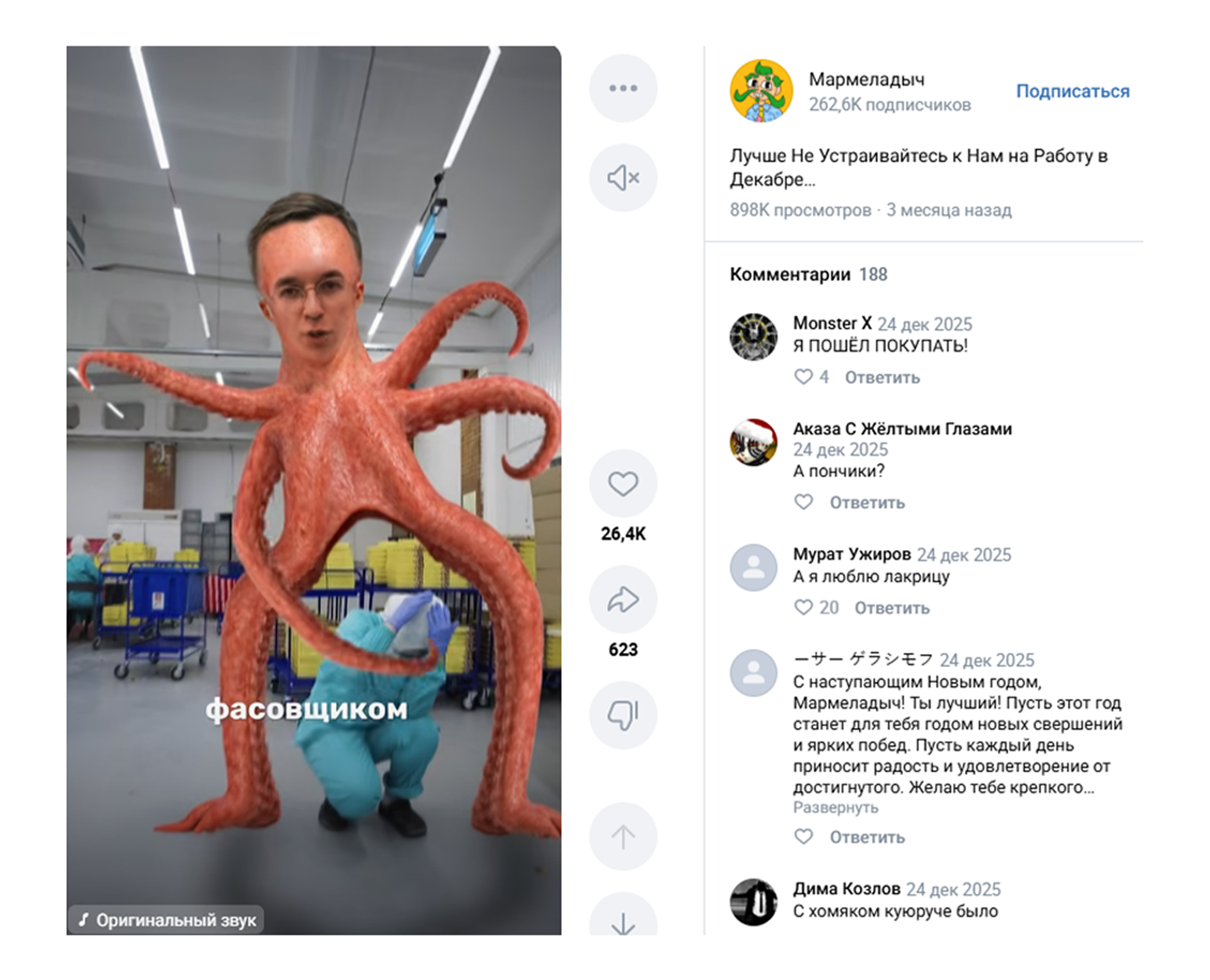Go to next clip with down arrow

pos(623,916)
